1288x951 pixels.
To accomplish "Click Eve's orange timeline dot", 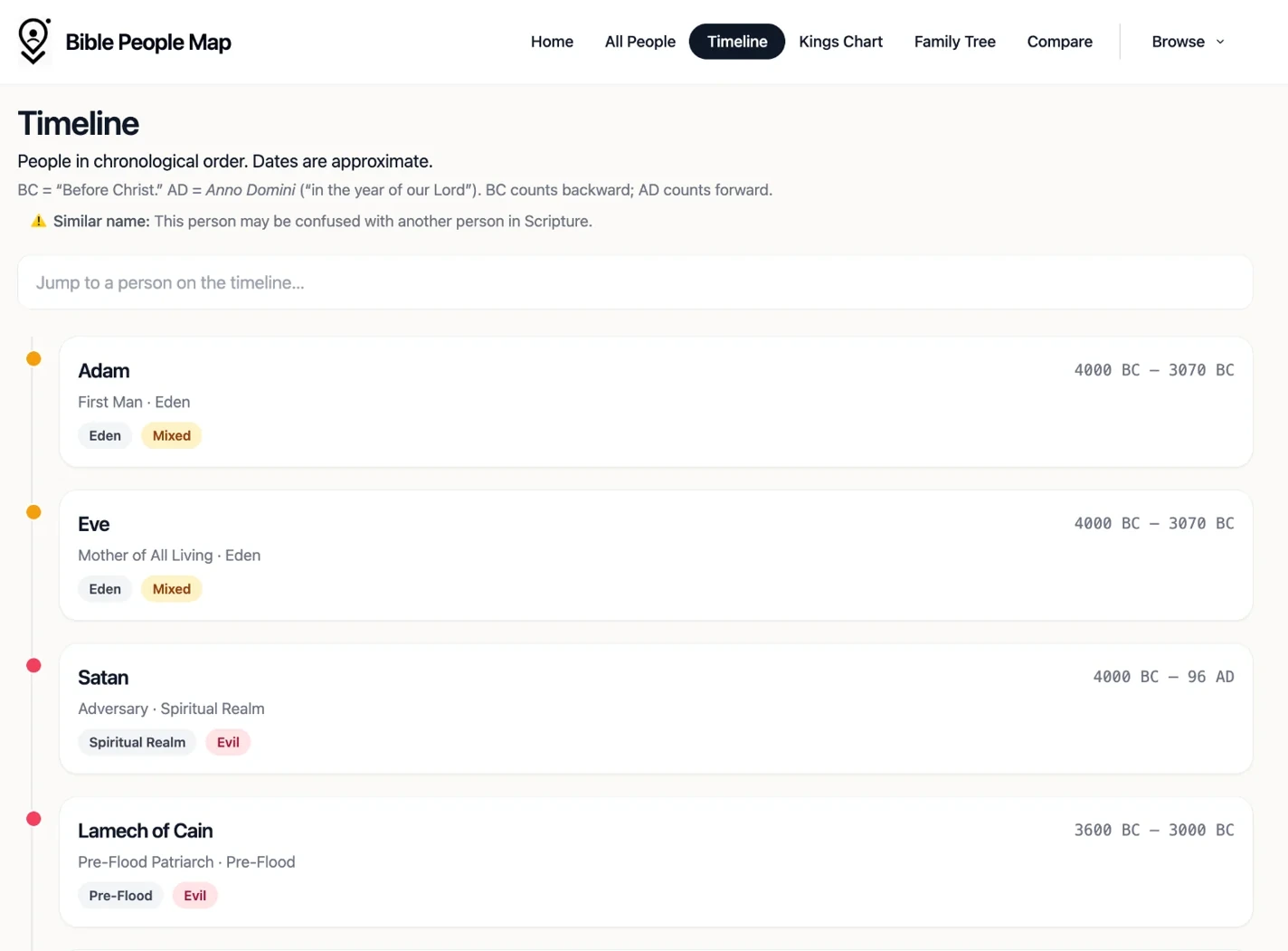I will pos(33,512).
